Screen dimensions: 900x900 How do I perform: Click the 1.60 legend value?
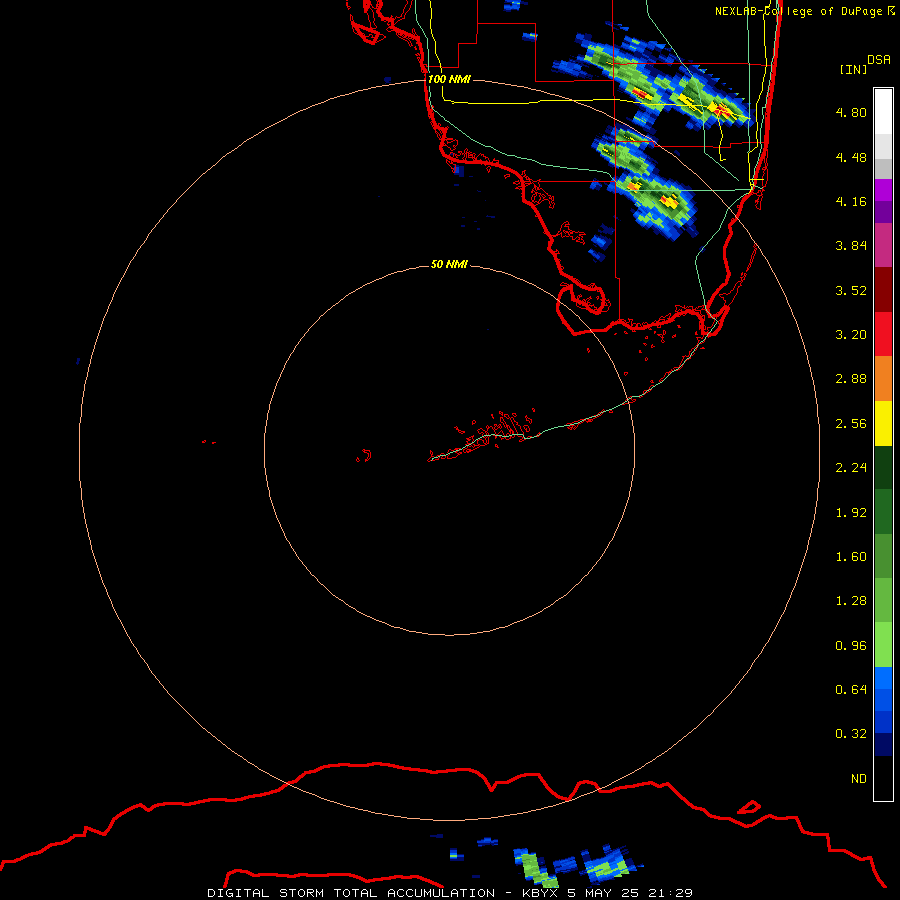point(851,557)
